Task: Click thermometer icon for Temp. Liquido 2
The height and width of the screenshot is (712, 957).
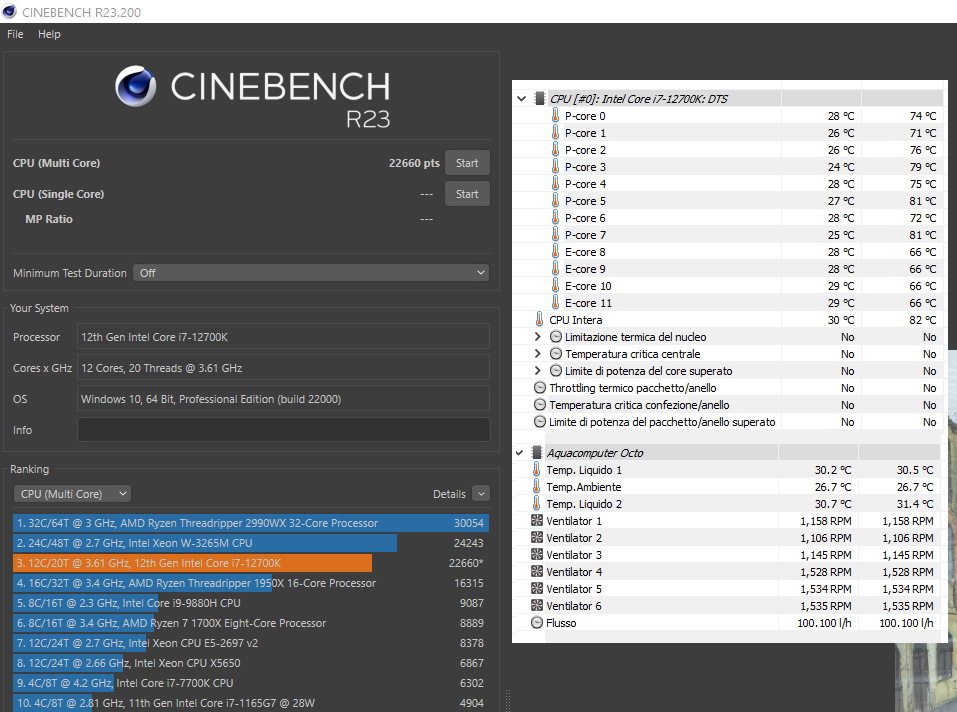Action: click(x=536, y=504)
